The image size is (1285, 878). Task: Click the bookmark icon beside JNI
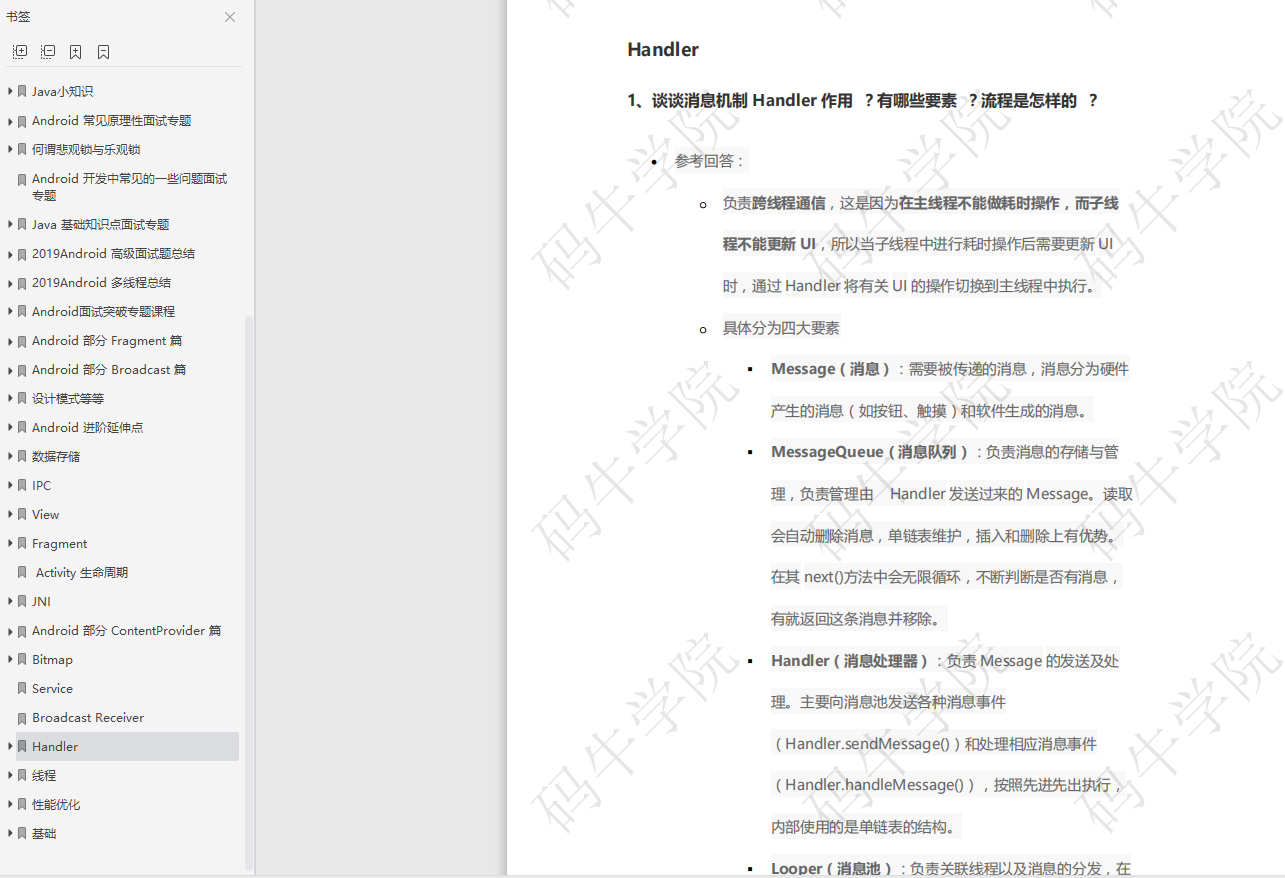[22, 601]
